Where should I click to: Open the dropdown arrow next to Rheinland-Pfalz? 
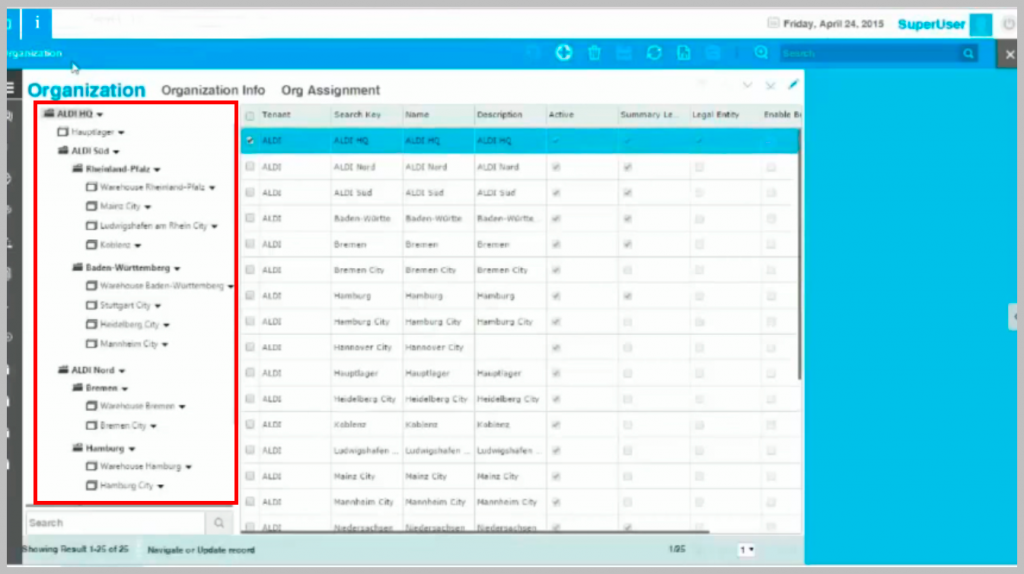coord(157,170)
